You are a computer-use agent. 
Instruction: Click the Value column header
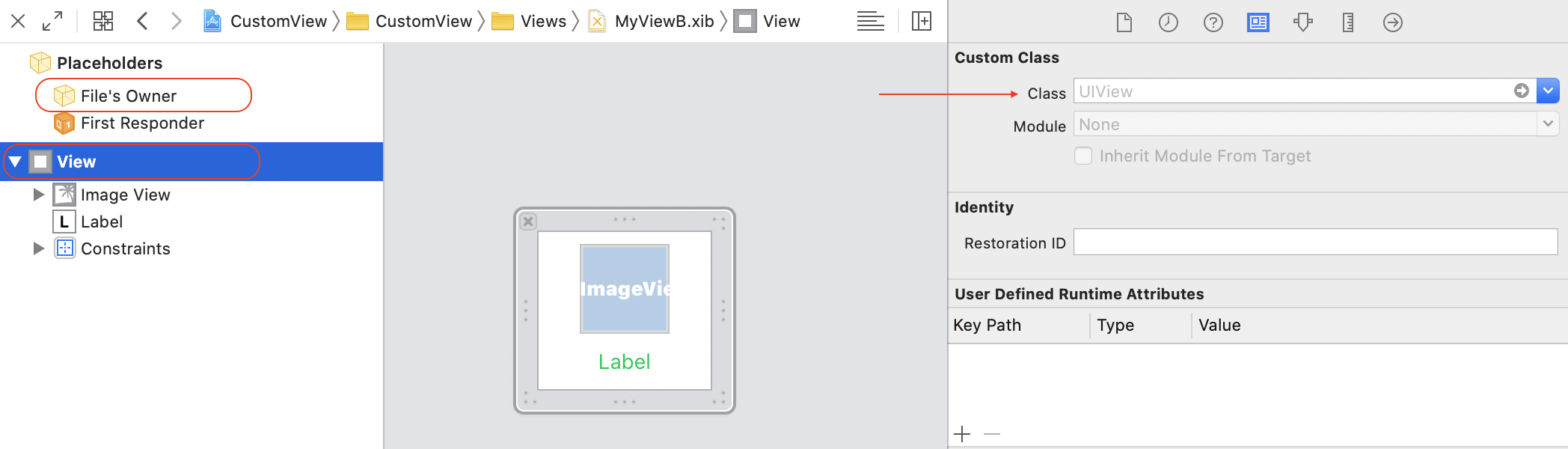(x=1219, y=325)
